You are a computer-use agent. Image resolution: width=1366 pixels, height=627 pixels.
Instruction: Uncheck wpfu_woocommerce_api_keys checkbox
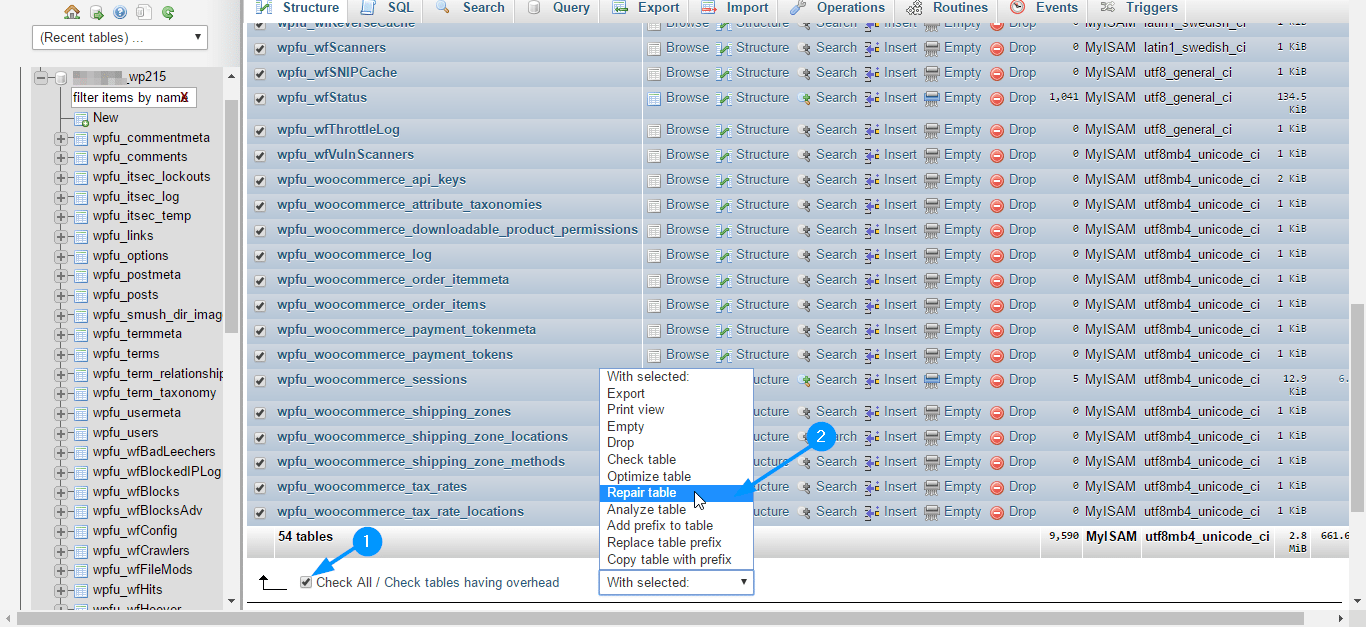[260, 180]
